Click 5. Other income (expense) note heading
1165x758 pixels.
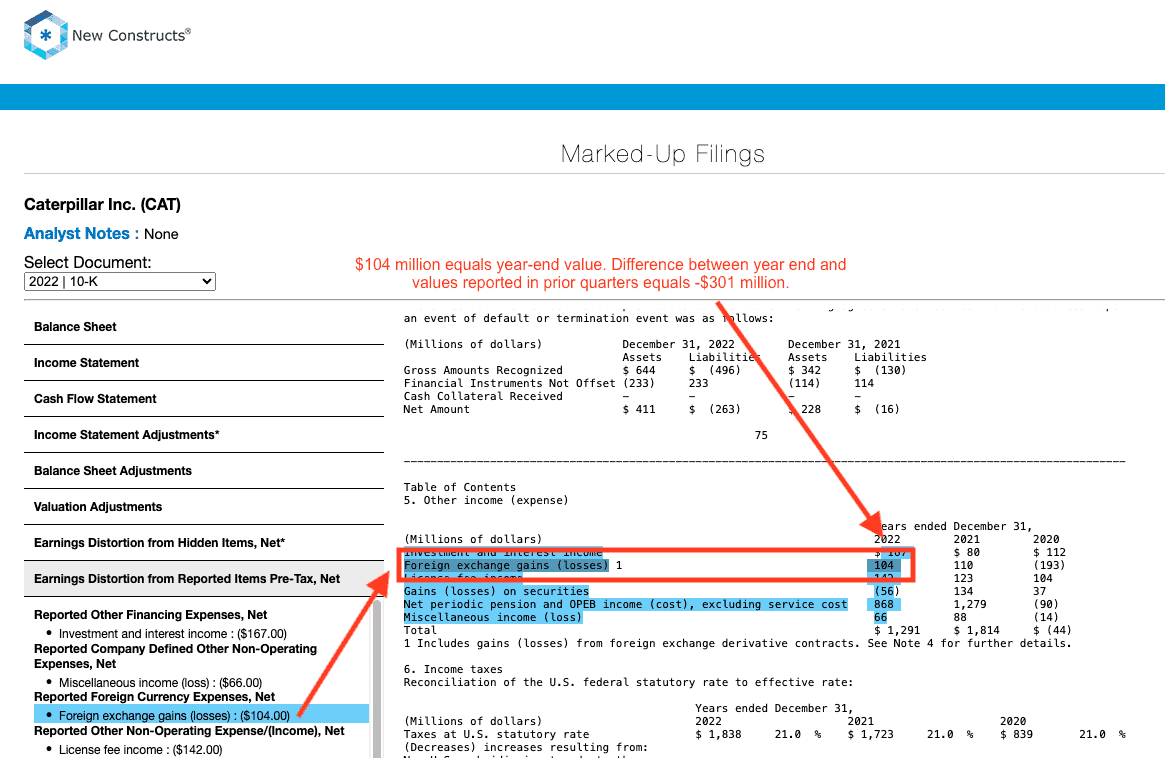(x=486, y=500)
